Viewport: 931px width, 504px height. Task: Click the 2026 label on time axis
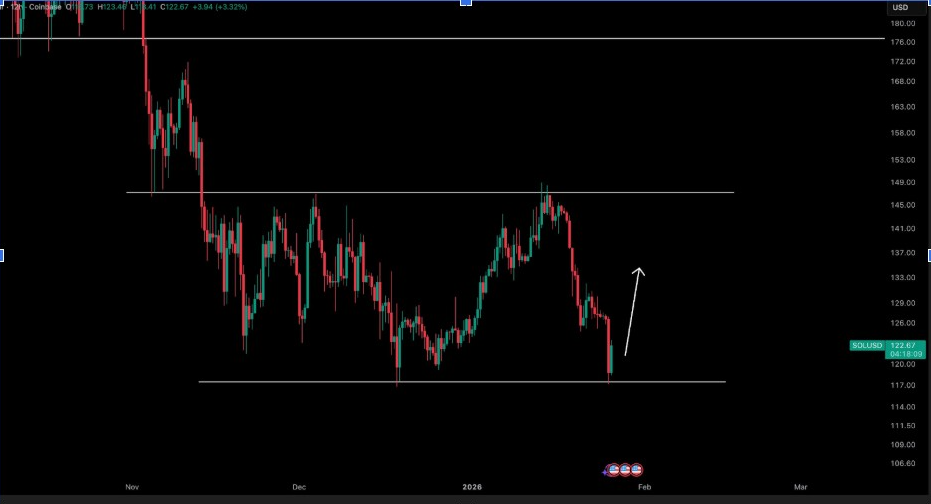[x=472, y=487]
